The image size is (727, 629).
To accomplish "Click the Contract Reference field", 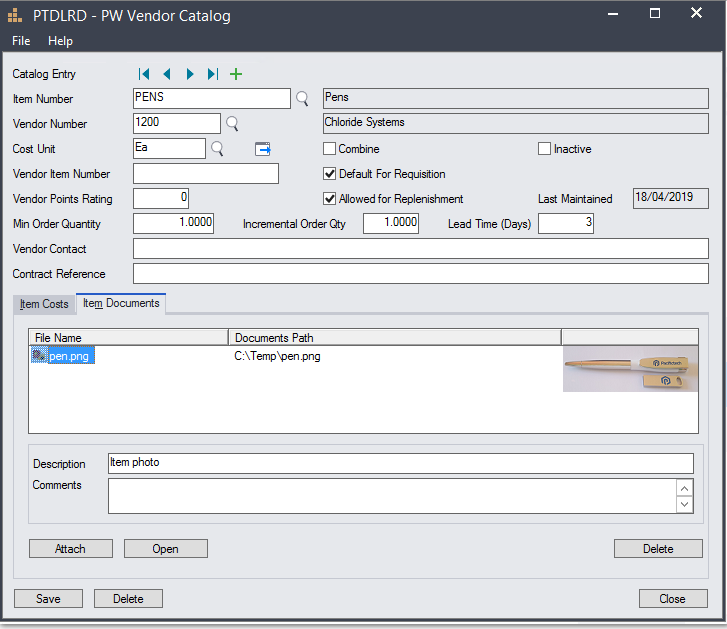I will pyautogui.click(x=421, y=274).
